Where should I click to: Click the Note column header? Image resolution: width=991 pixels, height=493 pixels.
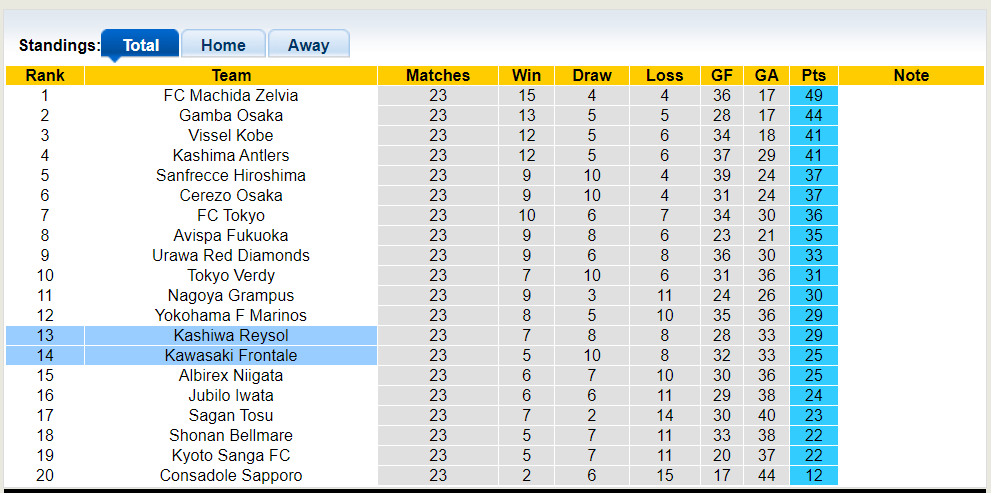click(x=911, y=76)
